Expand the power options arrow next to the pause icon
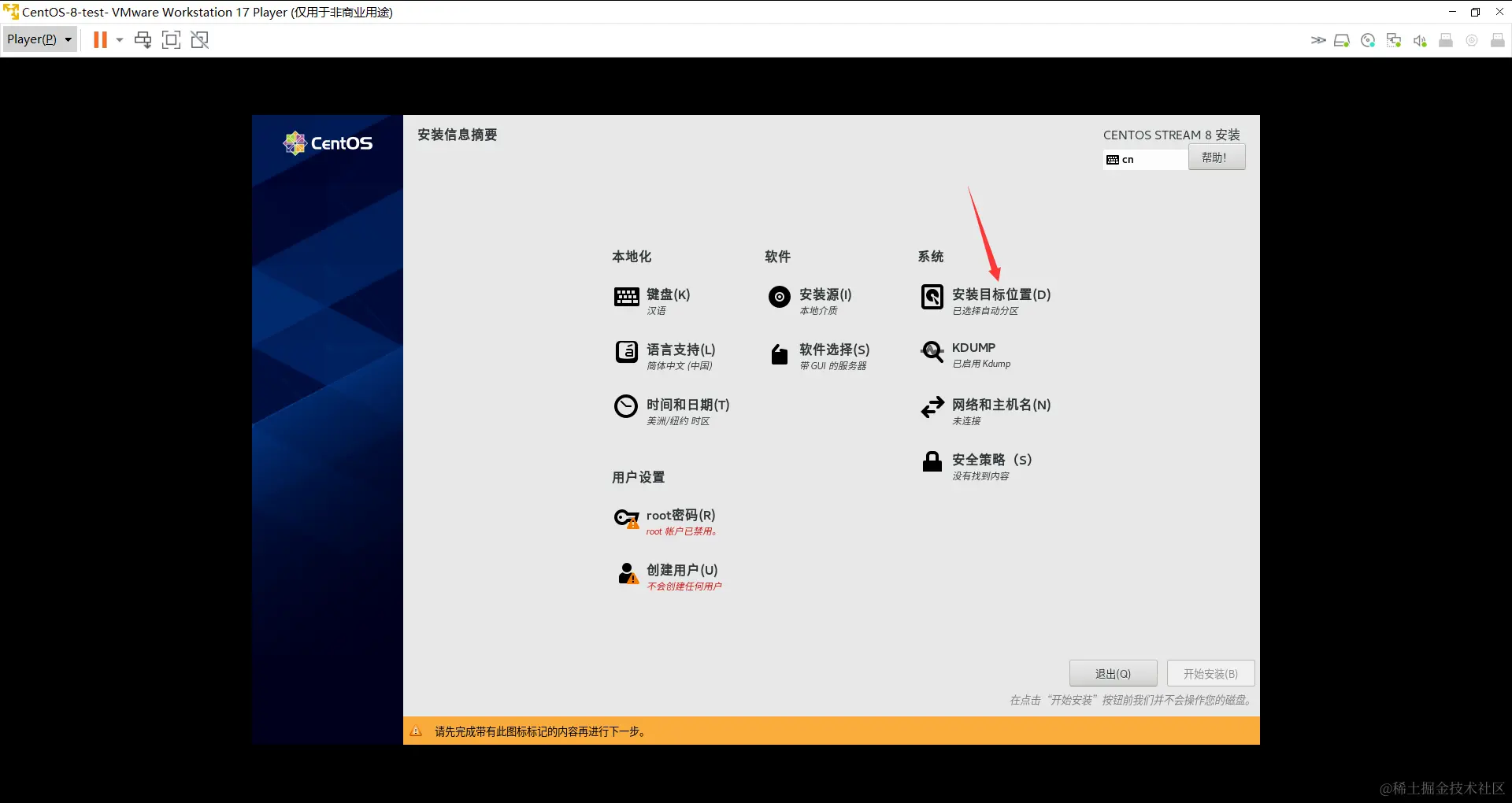Image resolution: width=1512 pixels, height=803 pixels. click(120, 39)
